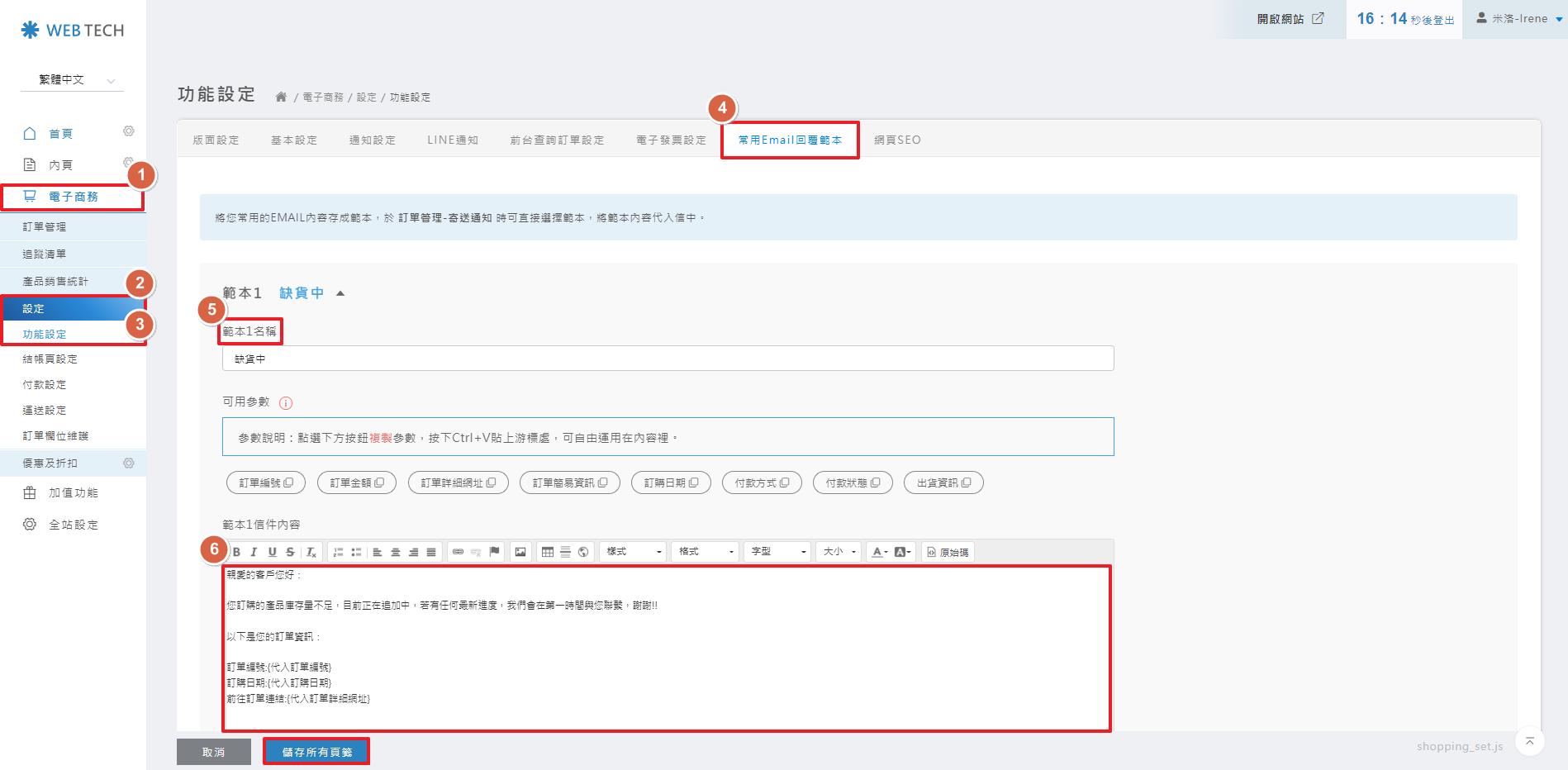Collapse the 範本1 缺貨中 section
The width and height of the screenshot is (1568, 770).
tap(340, 293)
